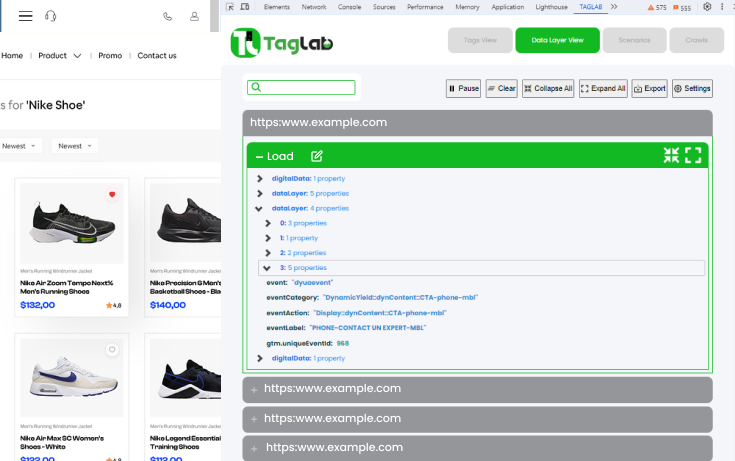Open the TagLab Settings button

pos(692,89)
